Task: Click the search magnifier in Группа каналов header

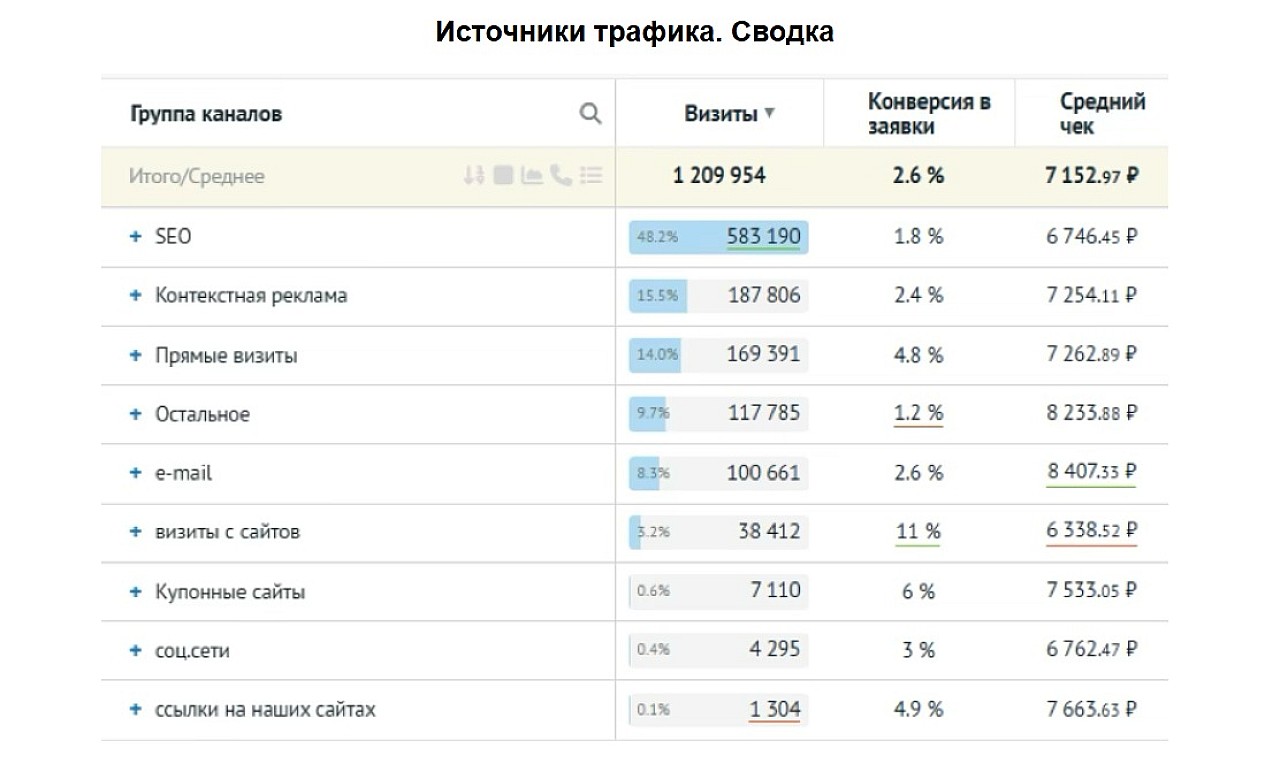Action: pos(590,114)
